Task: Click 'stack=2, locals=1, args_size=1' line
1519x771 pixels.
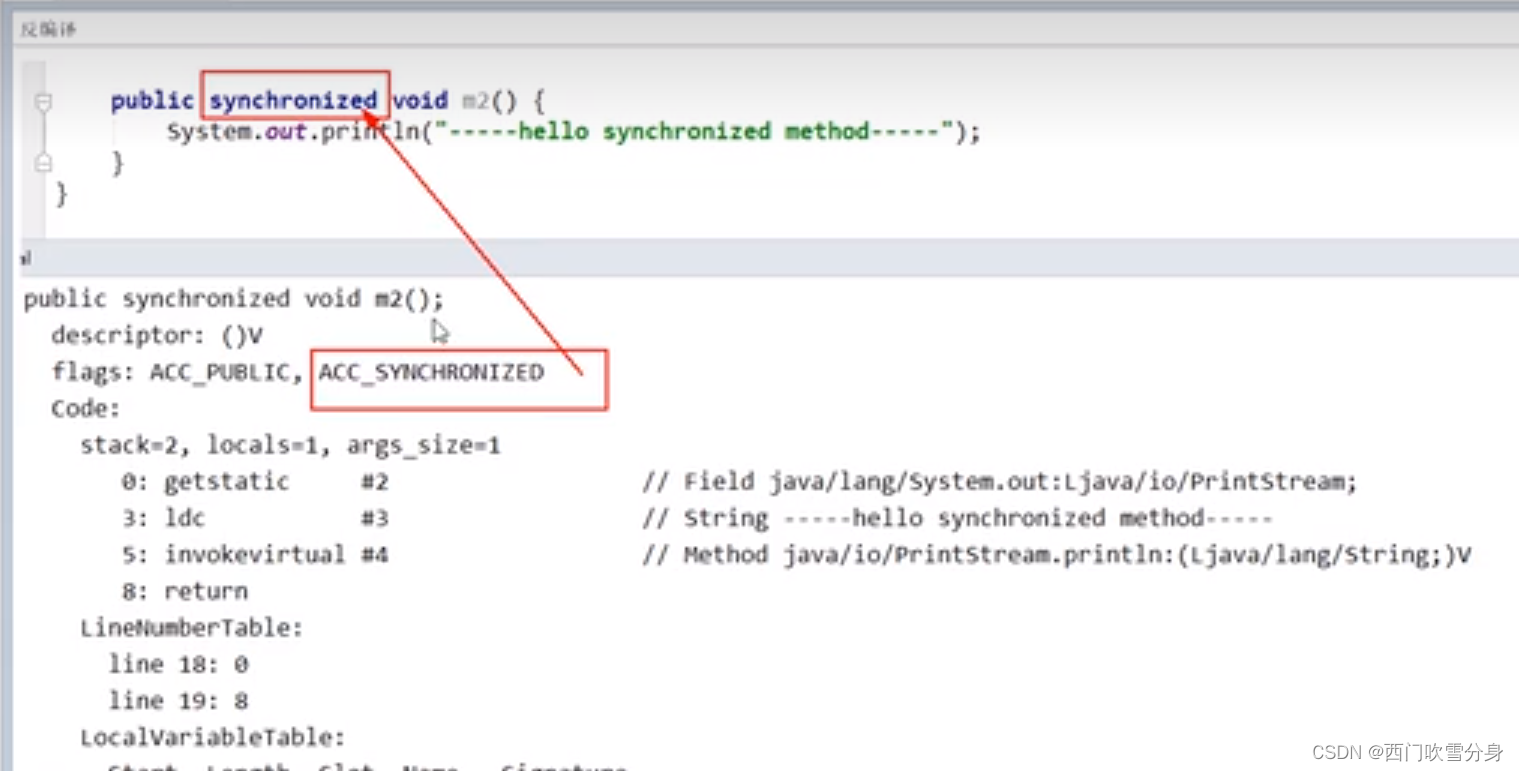Action: (x=290, y=446)
